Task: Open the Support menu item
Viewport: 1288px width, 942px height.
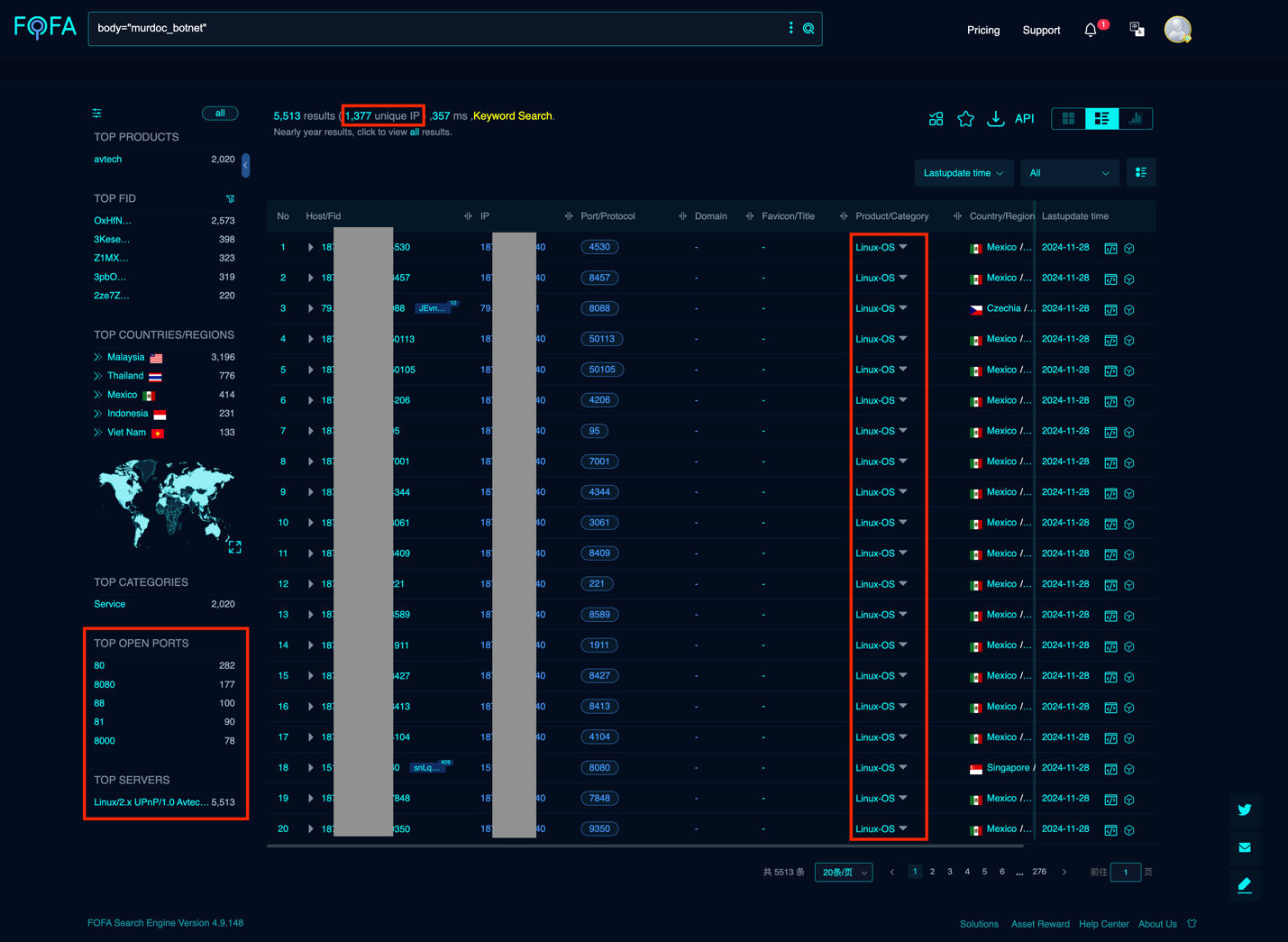Action: (x=1041, y=30)
